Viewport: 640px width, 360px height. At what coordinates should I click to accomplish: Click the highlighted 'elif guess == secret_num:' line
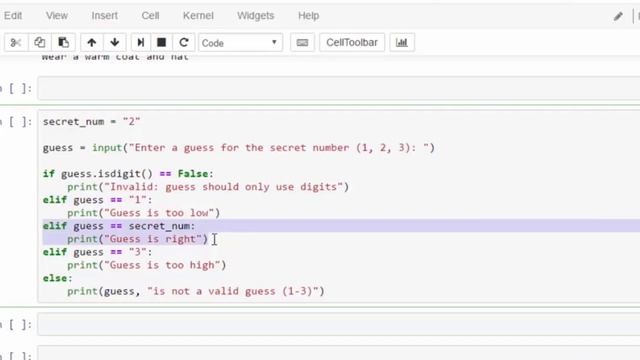click(119, 226)
